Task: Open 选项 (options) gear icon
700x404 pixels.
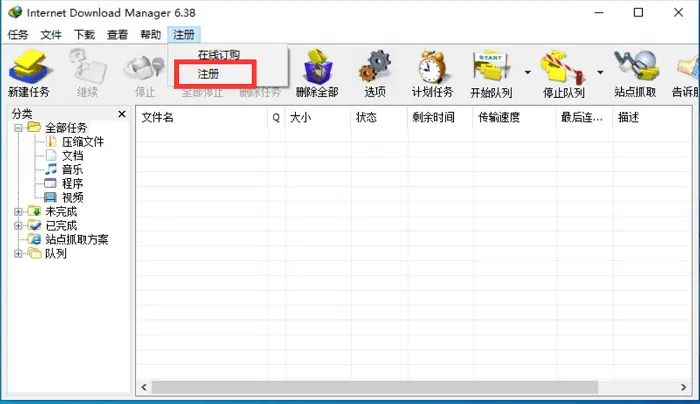Action: (375, 67)
